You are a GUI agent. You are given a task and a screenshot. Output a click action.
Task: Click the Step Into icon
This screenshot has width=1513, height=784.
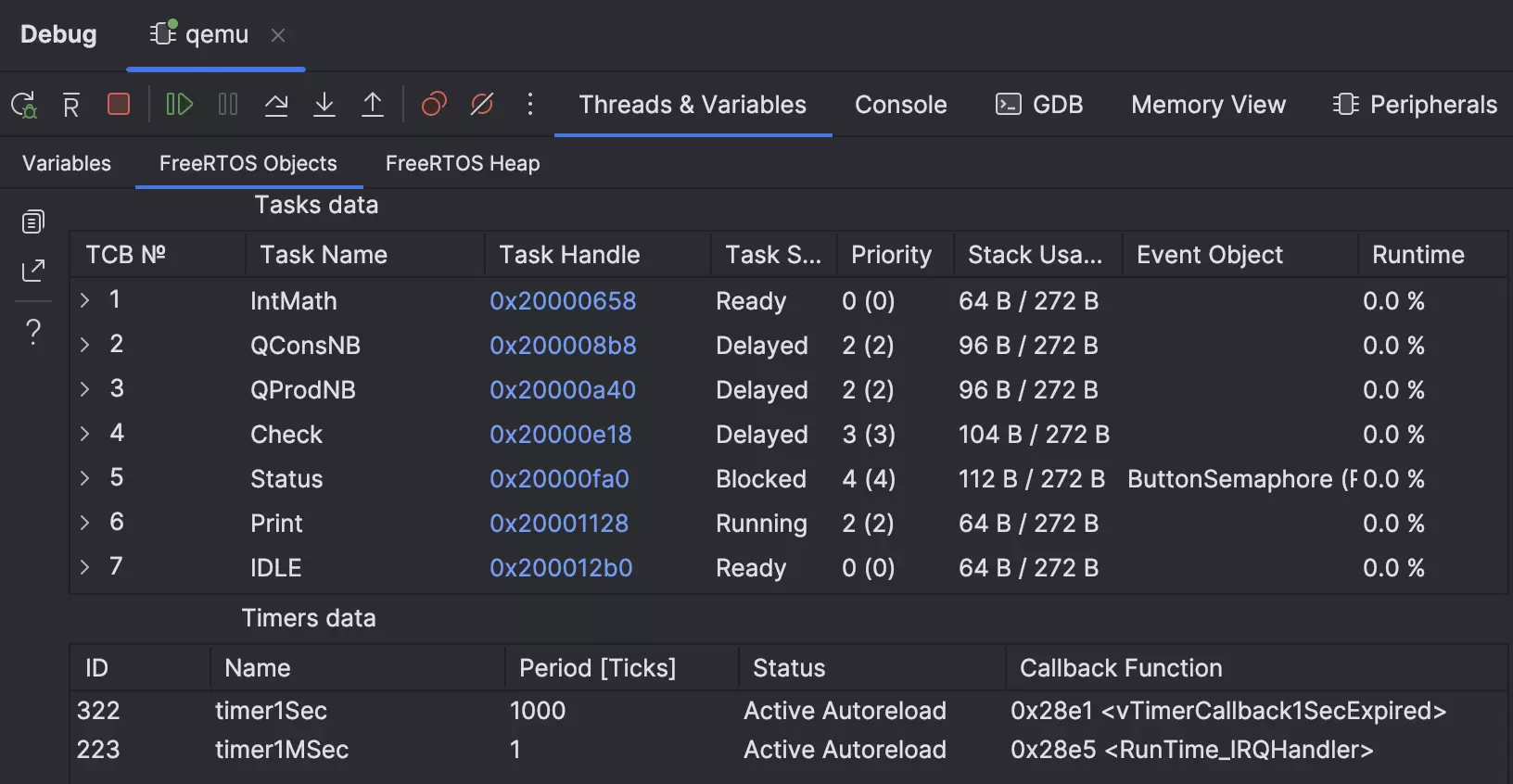click(x=324, y=104)
